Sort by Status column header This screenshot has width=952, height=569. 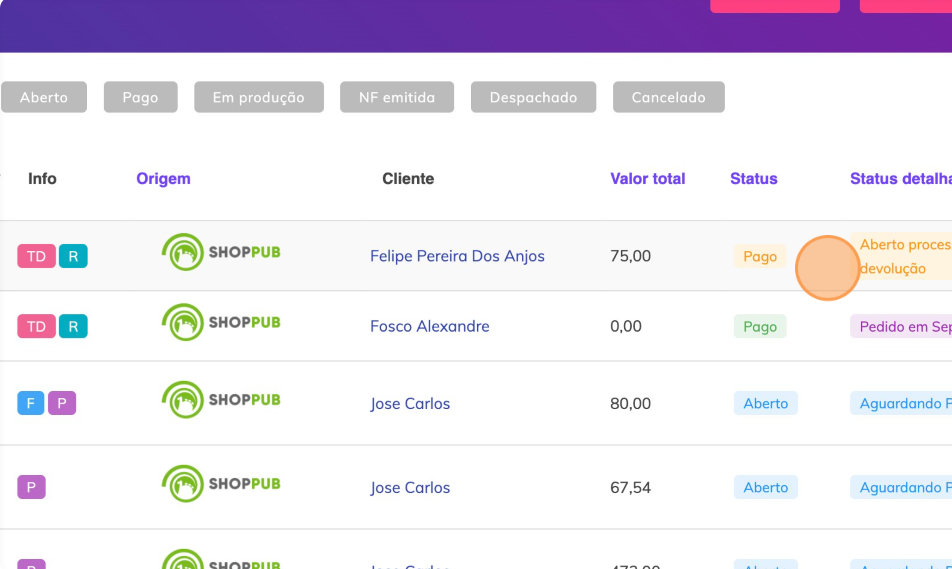pyautogui.click(x=753, y=179)
